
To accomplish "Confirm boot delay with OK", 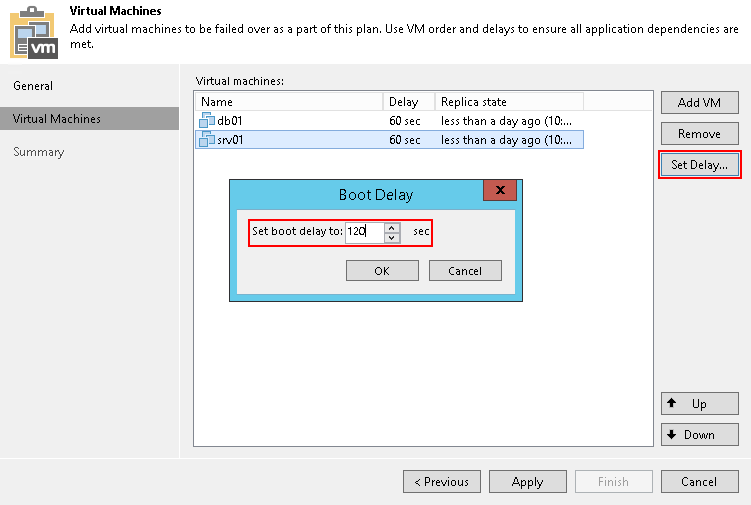I will click(x=382, y=271).
